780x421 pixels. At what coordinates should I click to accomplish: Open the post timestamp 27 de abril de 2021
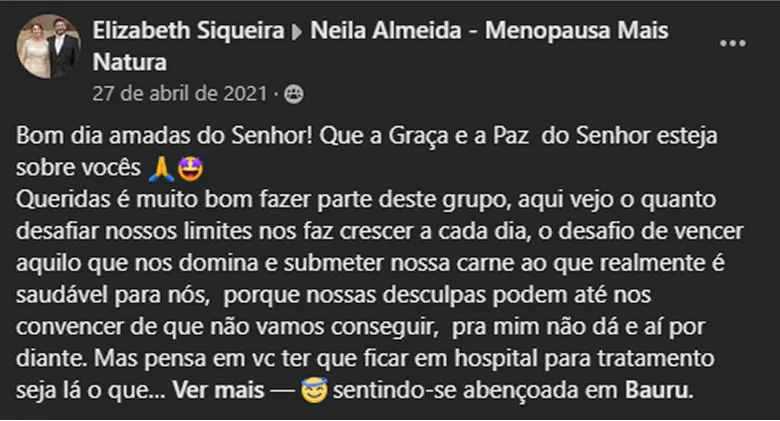tap(179, 94)
